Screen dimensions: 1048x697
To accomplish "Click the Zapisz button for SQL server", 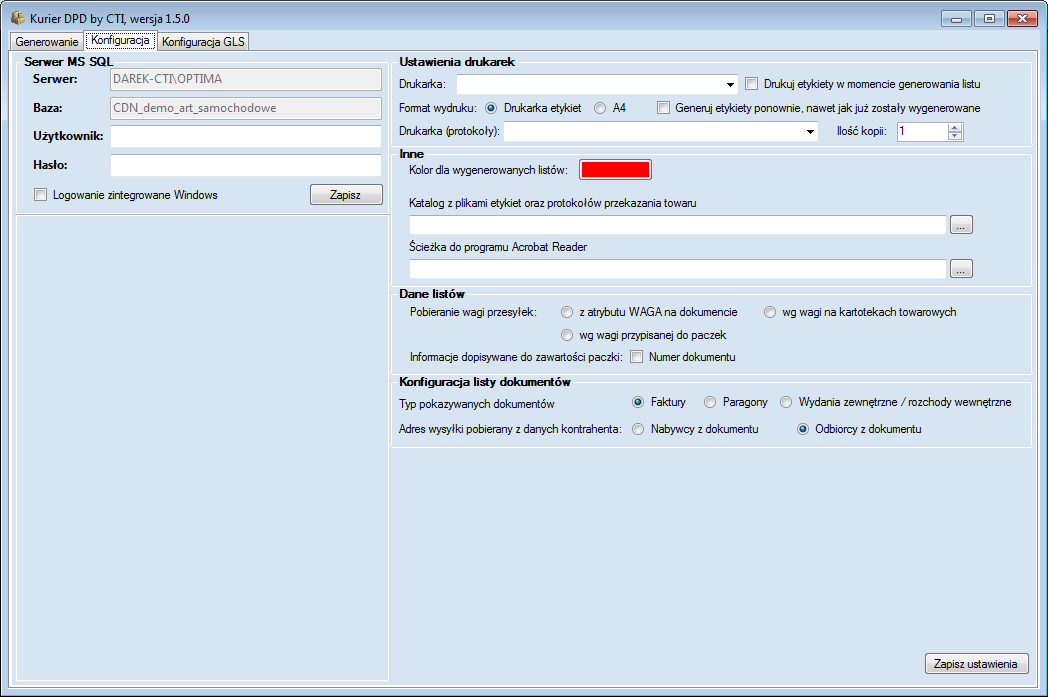I will coord(346,194).
